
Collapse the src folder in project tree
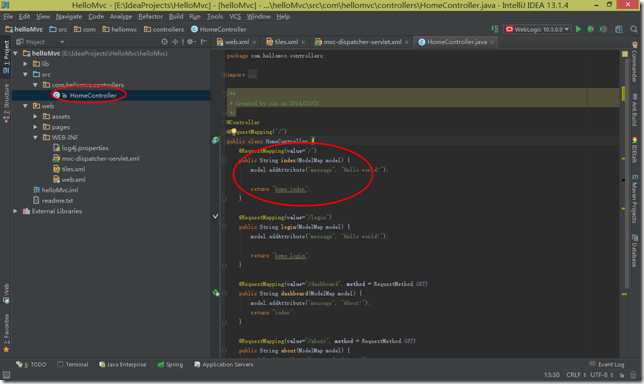tap(25, 74)
